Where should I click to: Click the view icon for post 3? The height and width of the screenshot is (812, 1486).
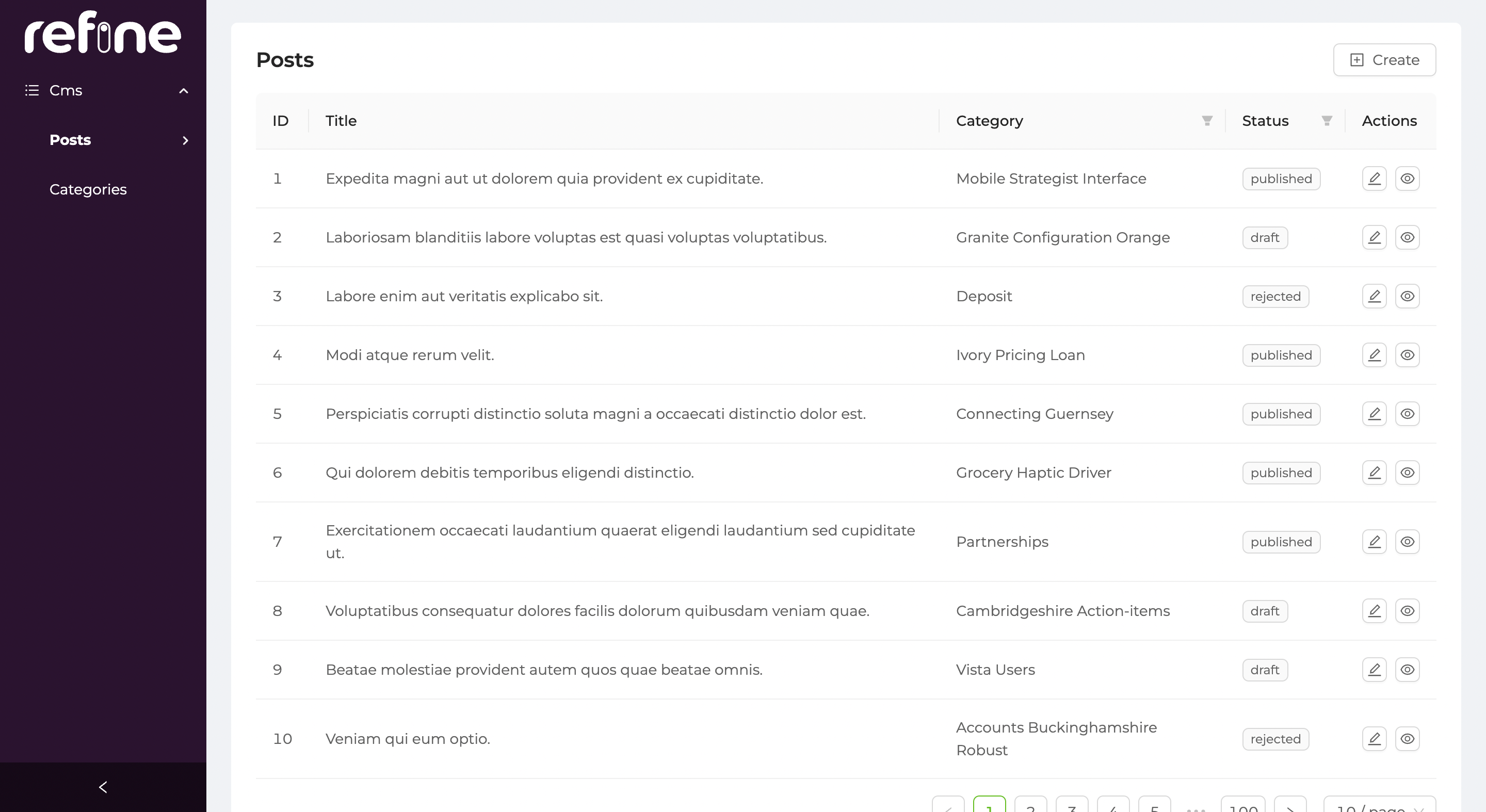tap(1407, 296)
